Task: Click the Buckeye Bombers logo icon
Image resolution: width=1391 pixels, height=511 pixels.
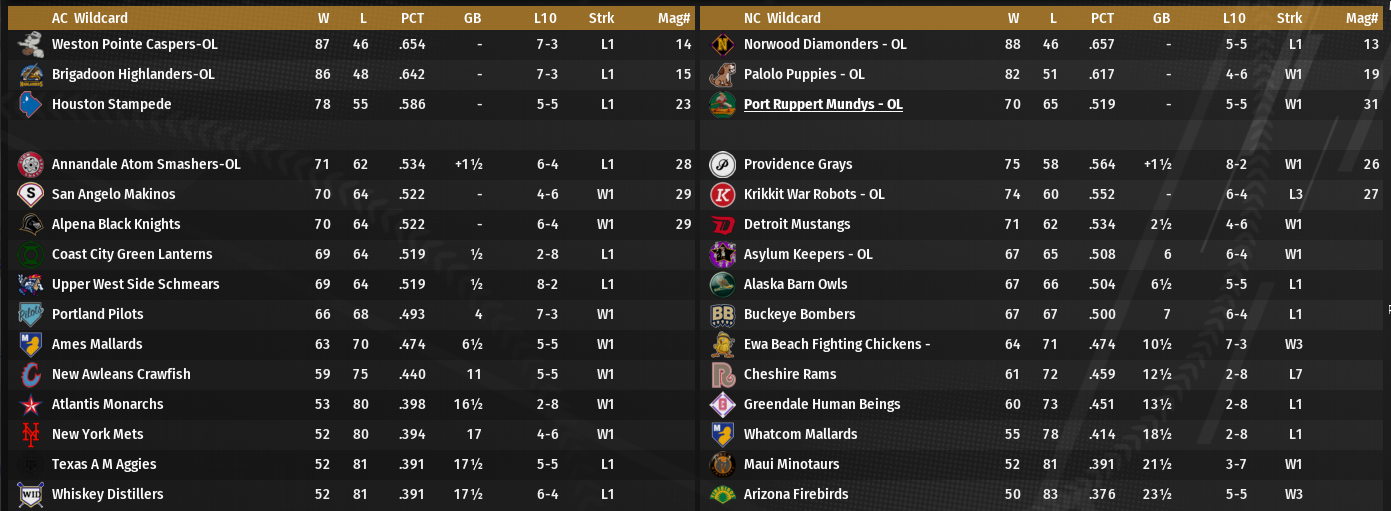Action: tap(722, 314)
